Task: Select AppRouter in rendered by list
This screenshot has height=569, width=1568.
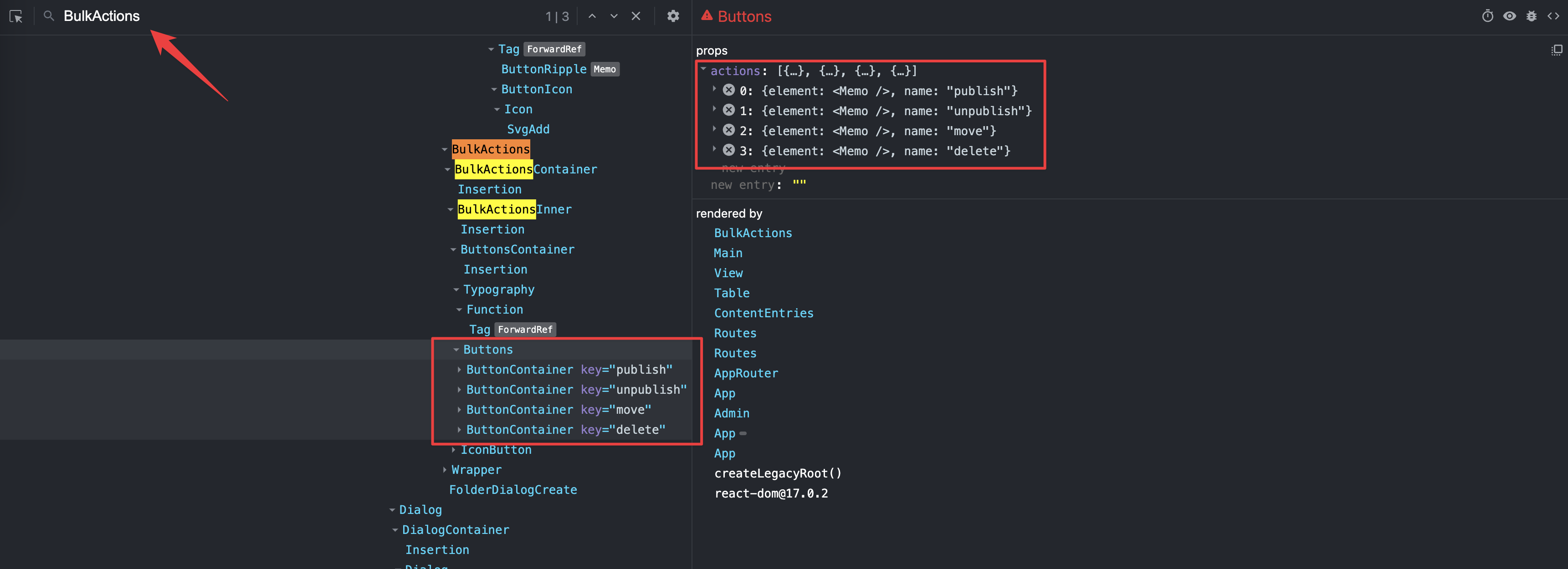Action: (746, 373)
